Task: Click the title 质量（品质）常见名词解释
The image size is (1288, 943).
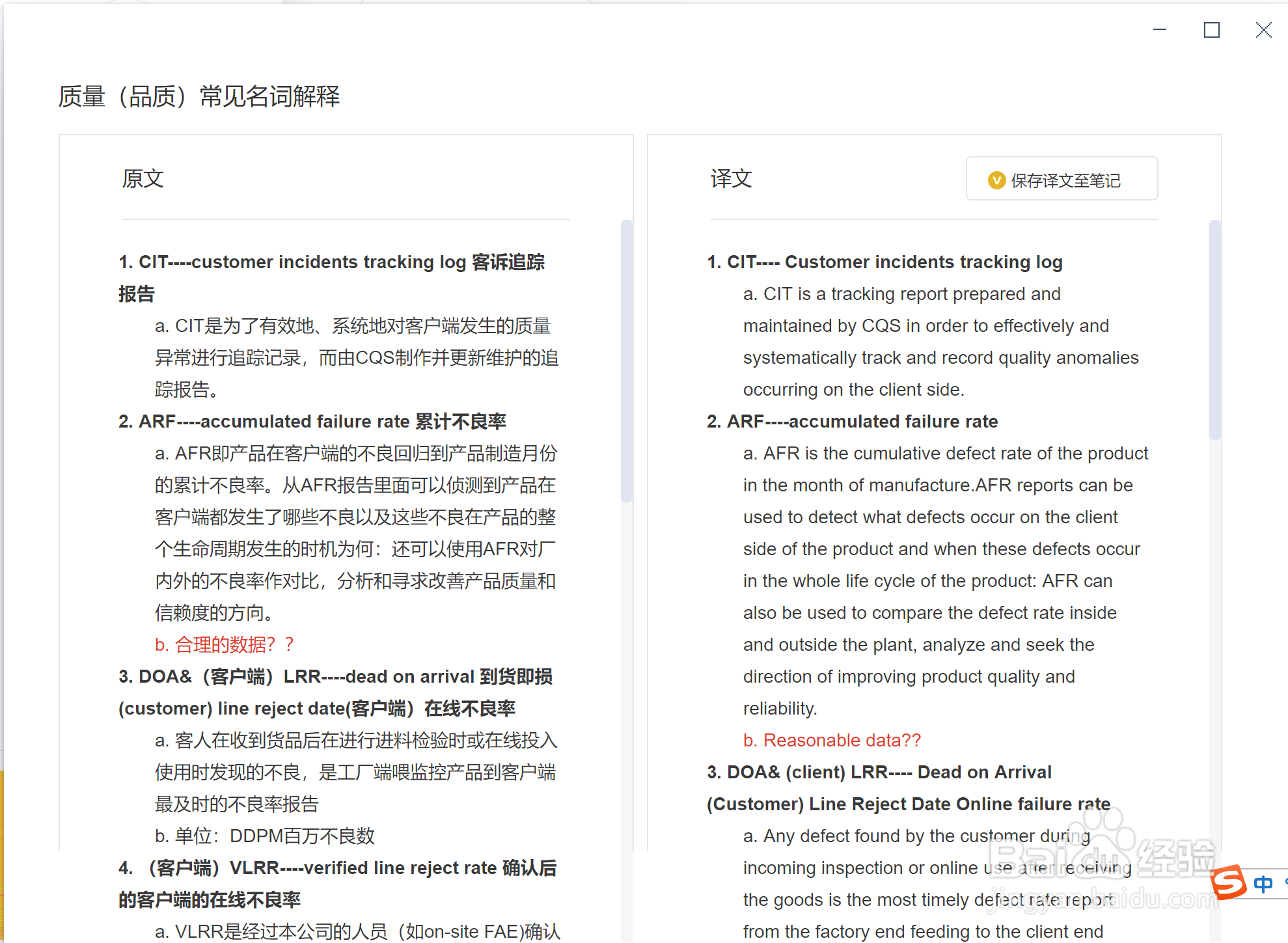Action: 199,96
